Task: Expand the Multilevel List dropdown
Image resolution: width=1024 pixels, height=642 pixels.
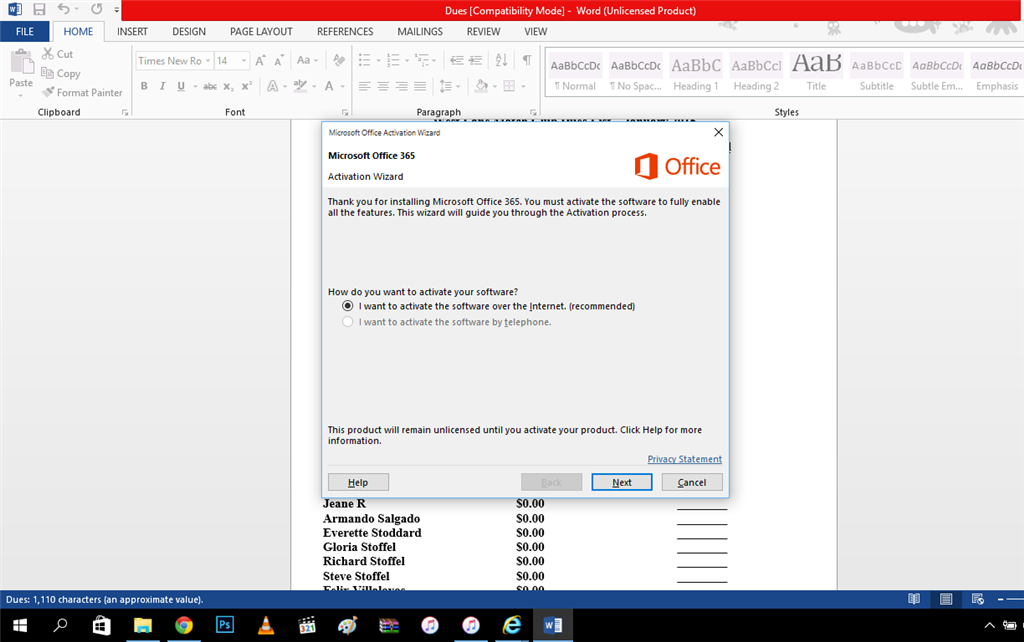Action: click(x=434, y=61)
